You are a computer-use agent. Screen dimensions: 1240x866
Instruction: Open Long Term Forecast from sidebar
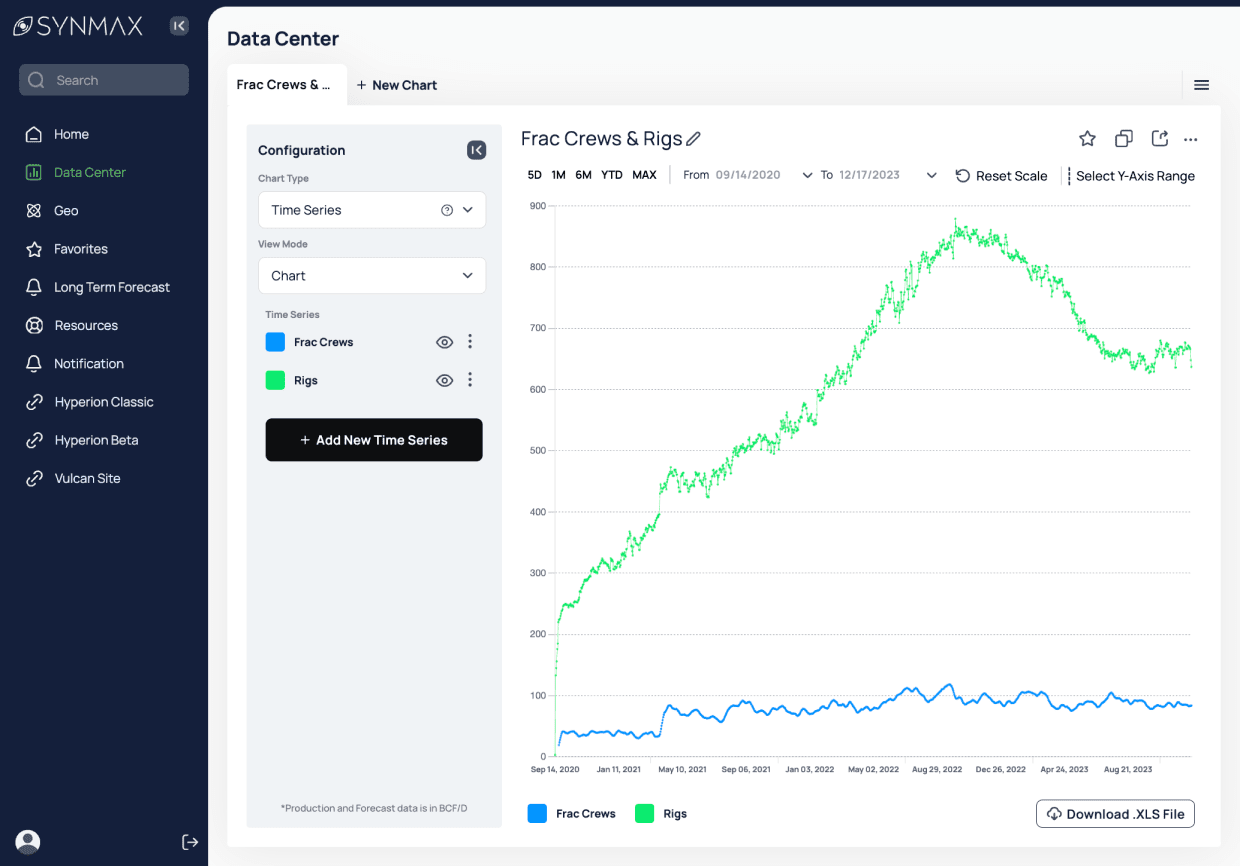(x=112, y=287)
